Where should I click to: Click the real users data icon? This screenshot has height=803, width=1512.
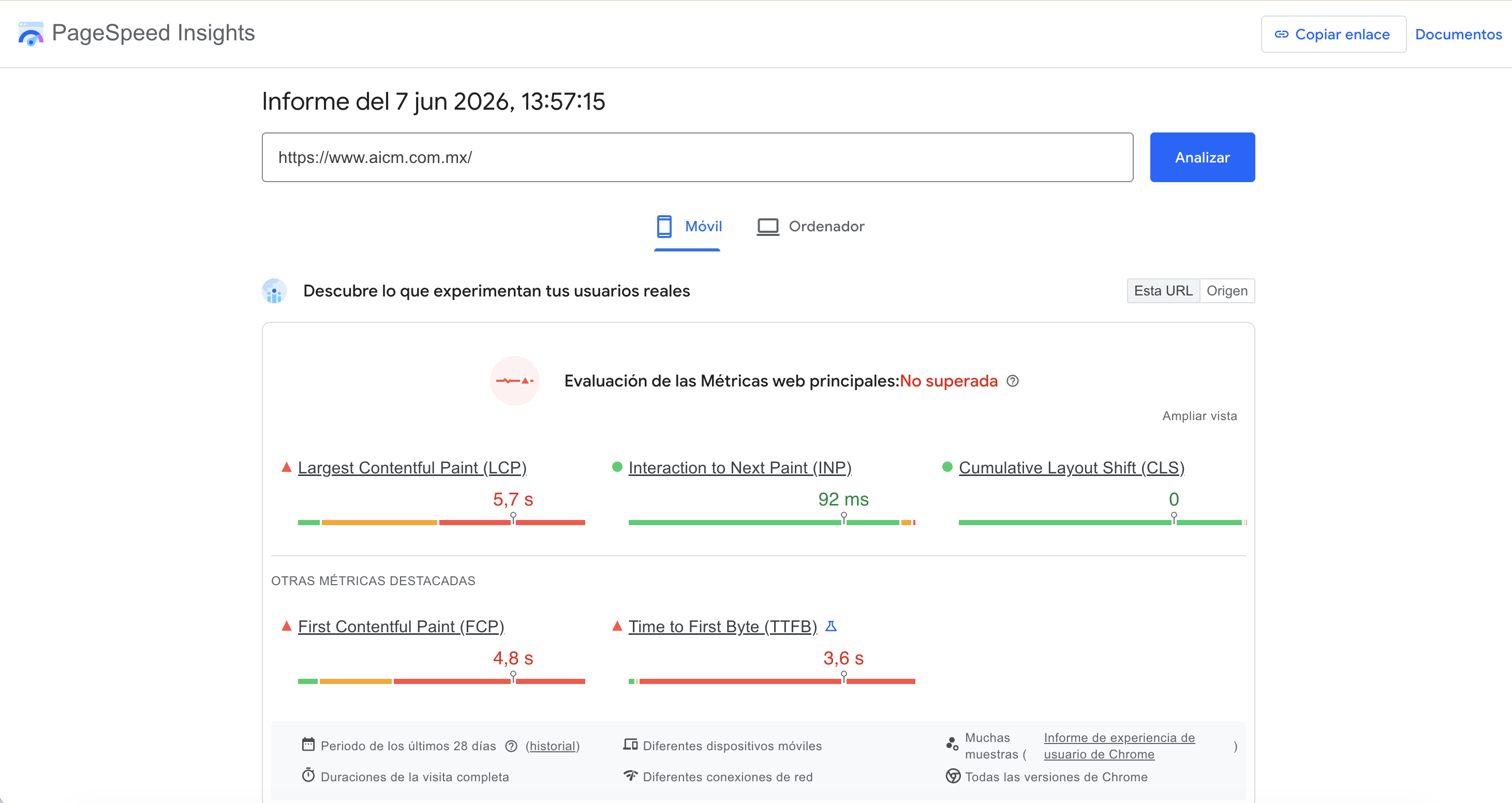[274, 291]
